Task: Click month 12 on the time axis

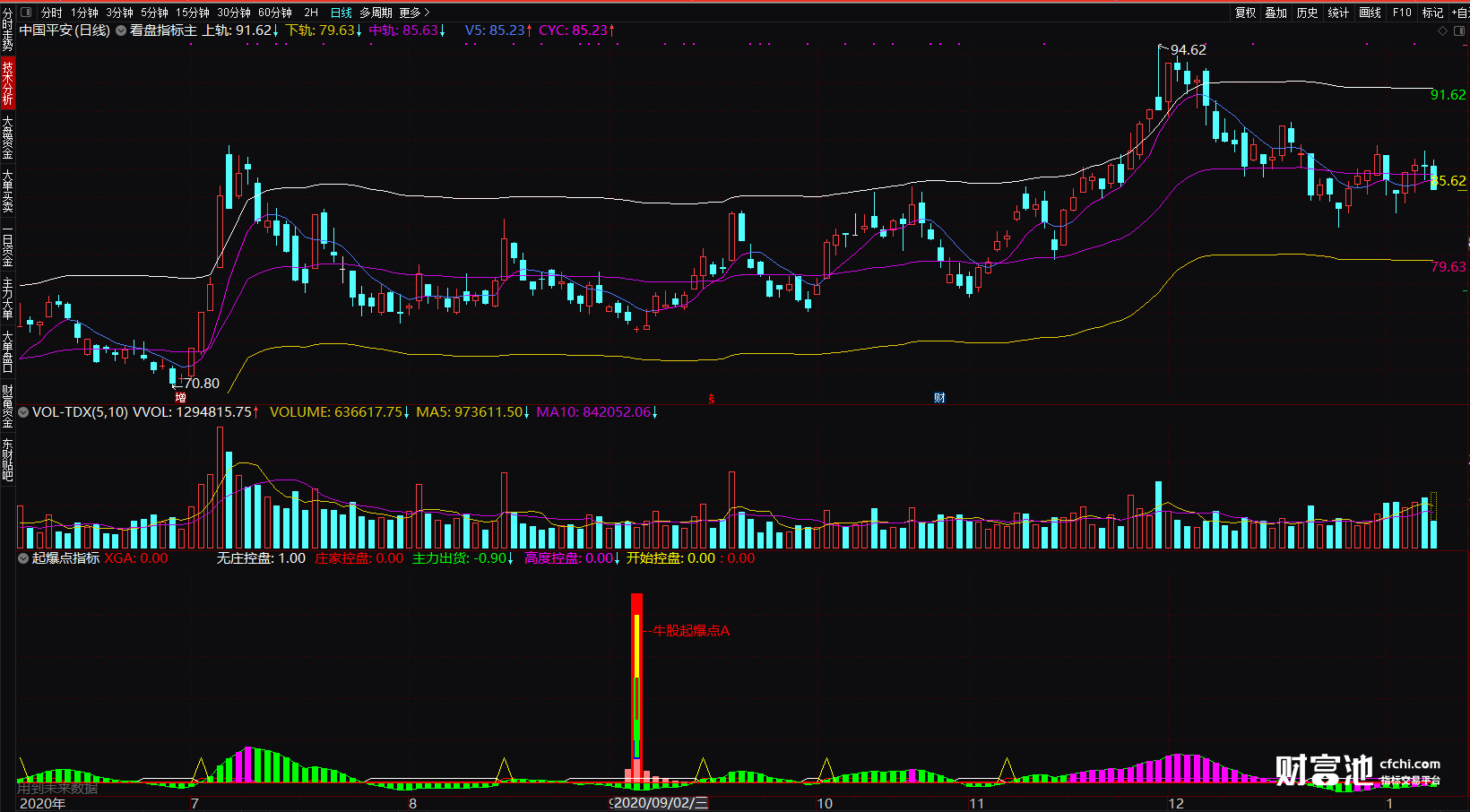Action: click(x=1176, y=803)
